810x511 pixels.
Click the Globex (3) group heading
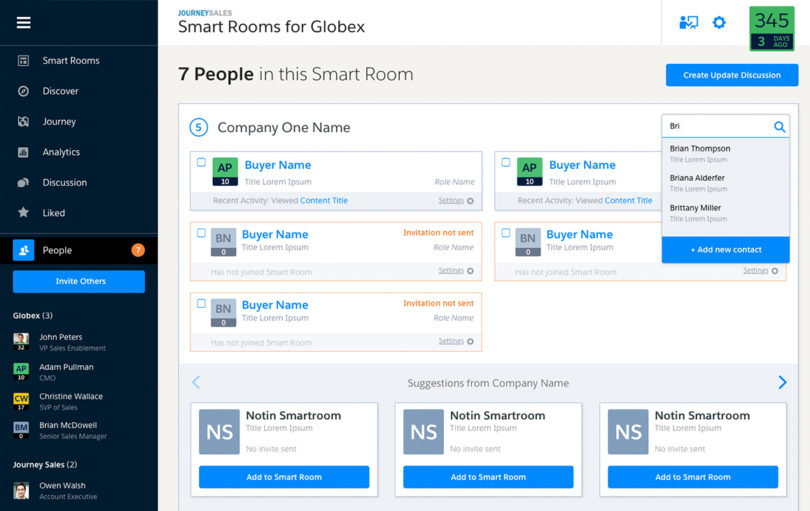click(33, 316)
